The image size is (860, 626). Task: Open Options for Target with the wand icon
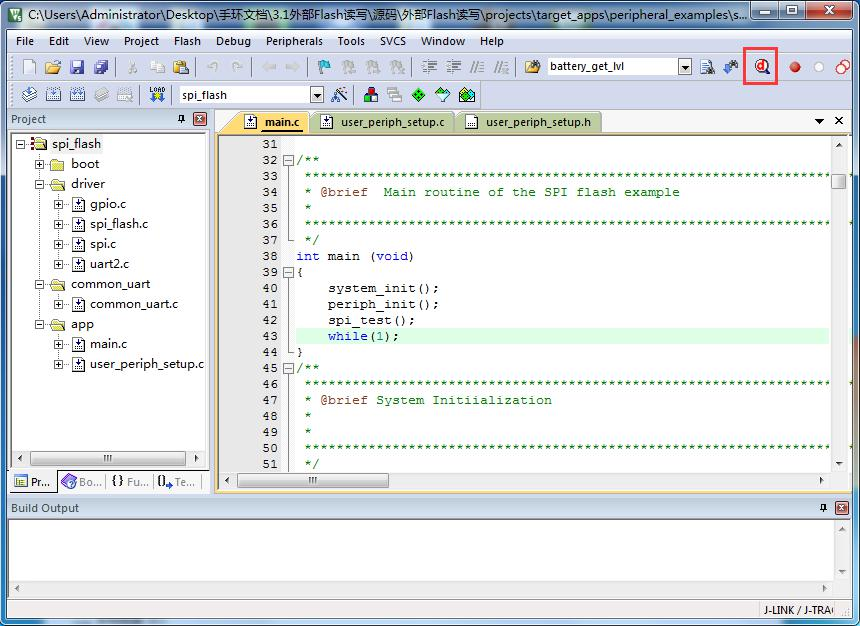click(340, 95)
